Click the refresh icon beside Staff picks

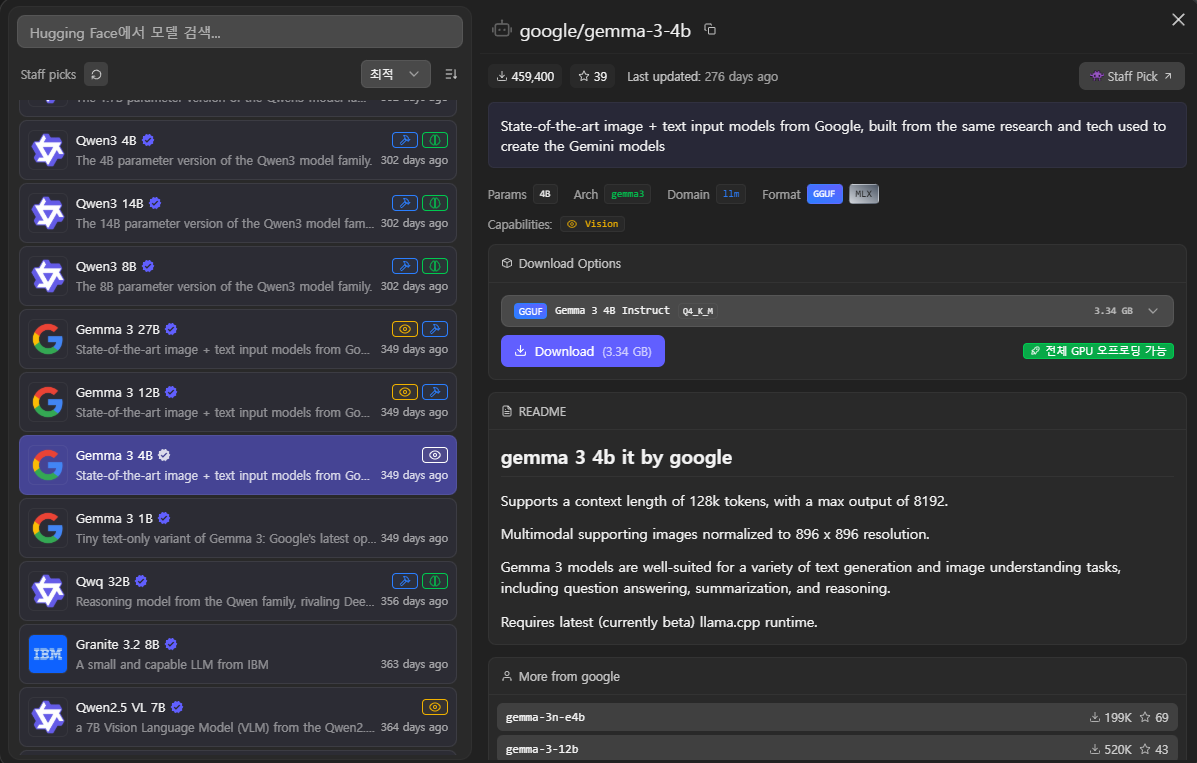(96, 74)
